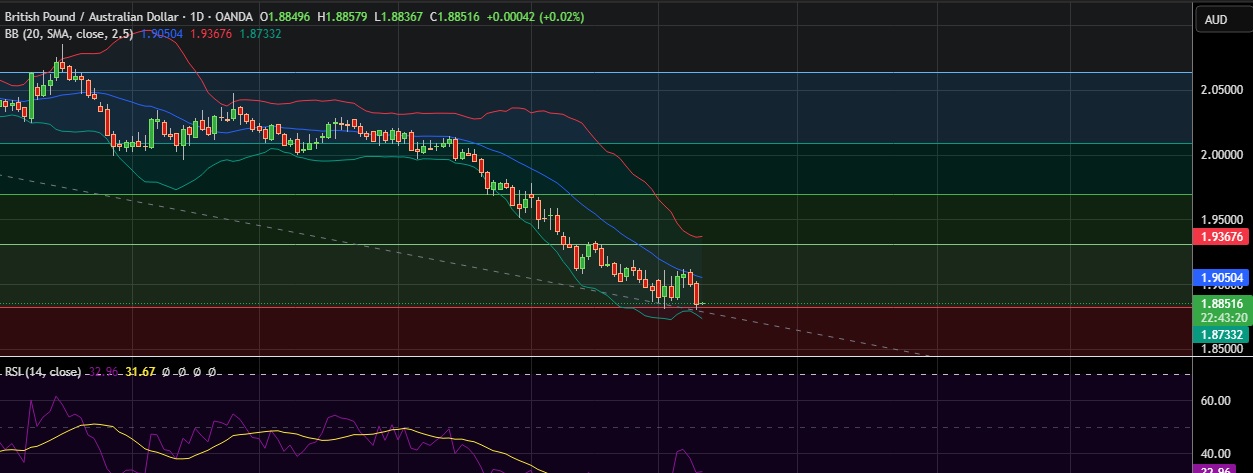Click the 2.00000 tick on the price scale
1253x473 pixels.
pos(1221,155)
